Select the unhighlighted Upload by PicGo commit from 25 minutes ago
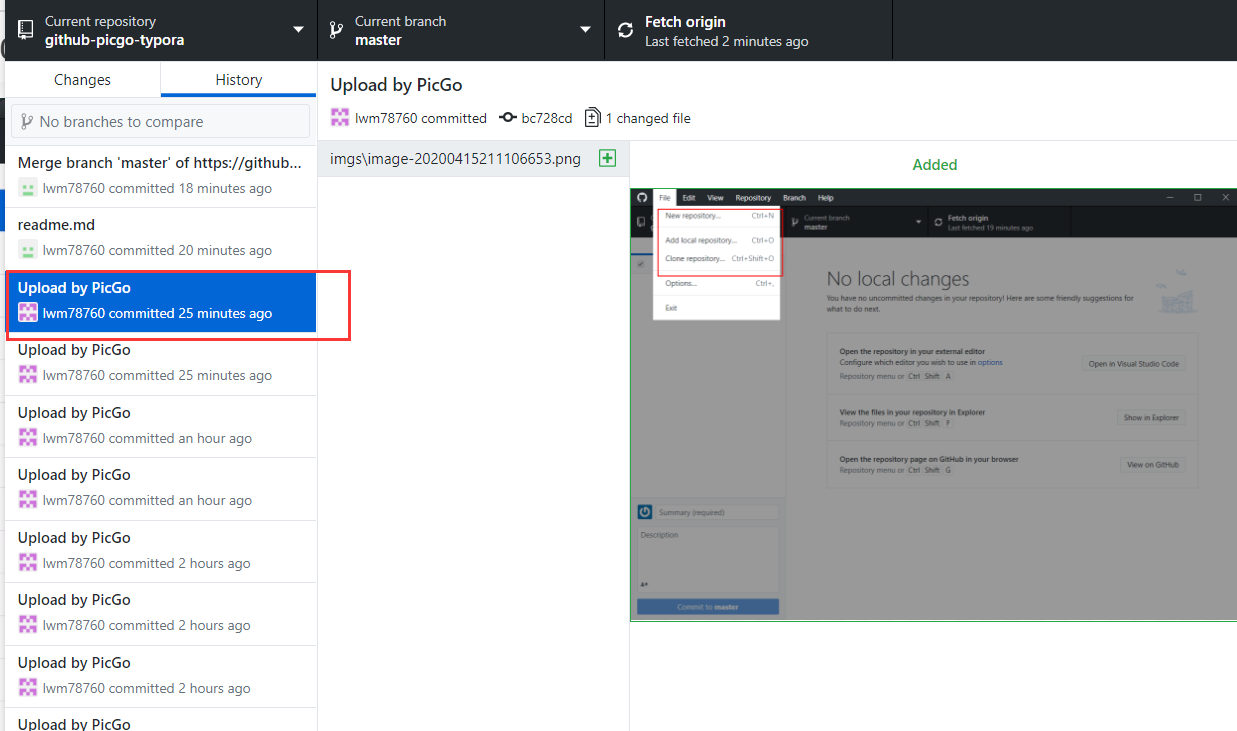1237x731 pixels. click(161, 363)
